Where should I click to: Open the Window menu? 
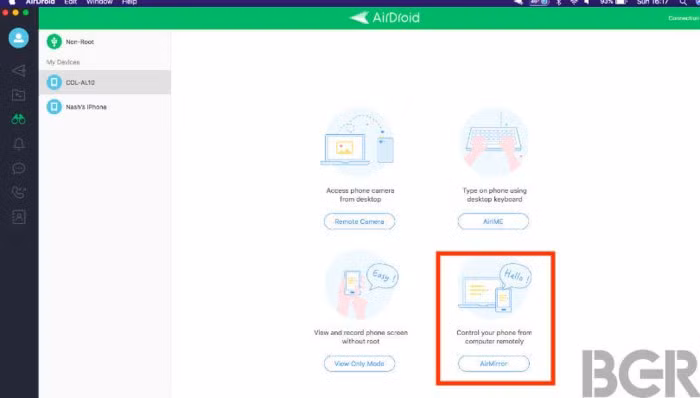[99, 2]
